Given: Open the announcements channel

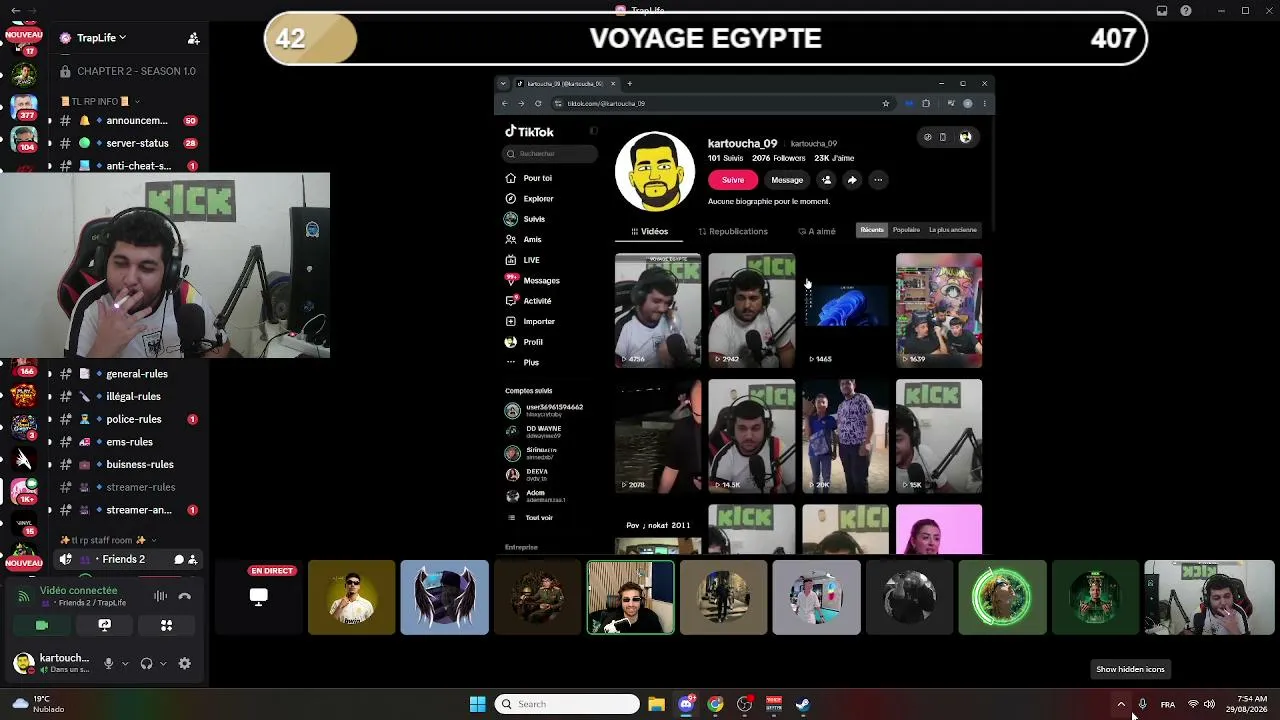Looking at the screenshot, I should pos(127,121).
